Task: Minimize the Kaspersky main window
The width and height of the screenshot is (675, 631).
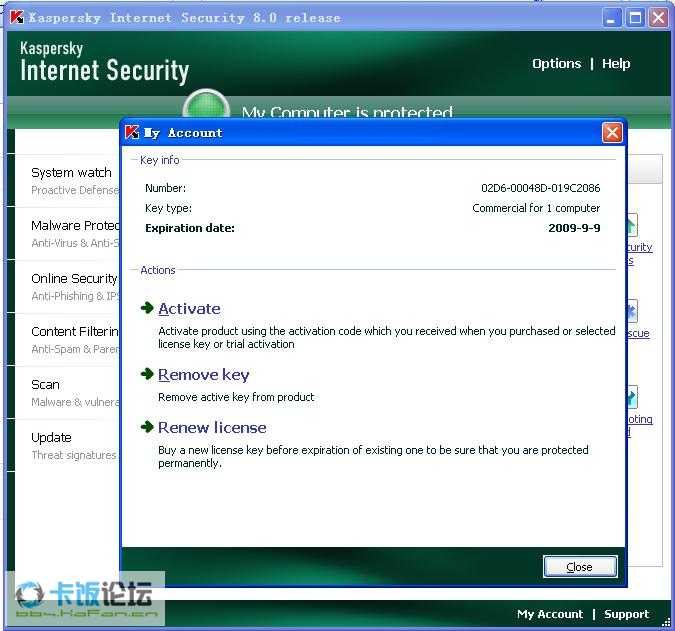Action: 611,19
